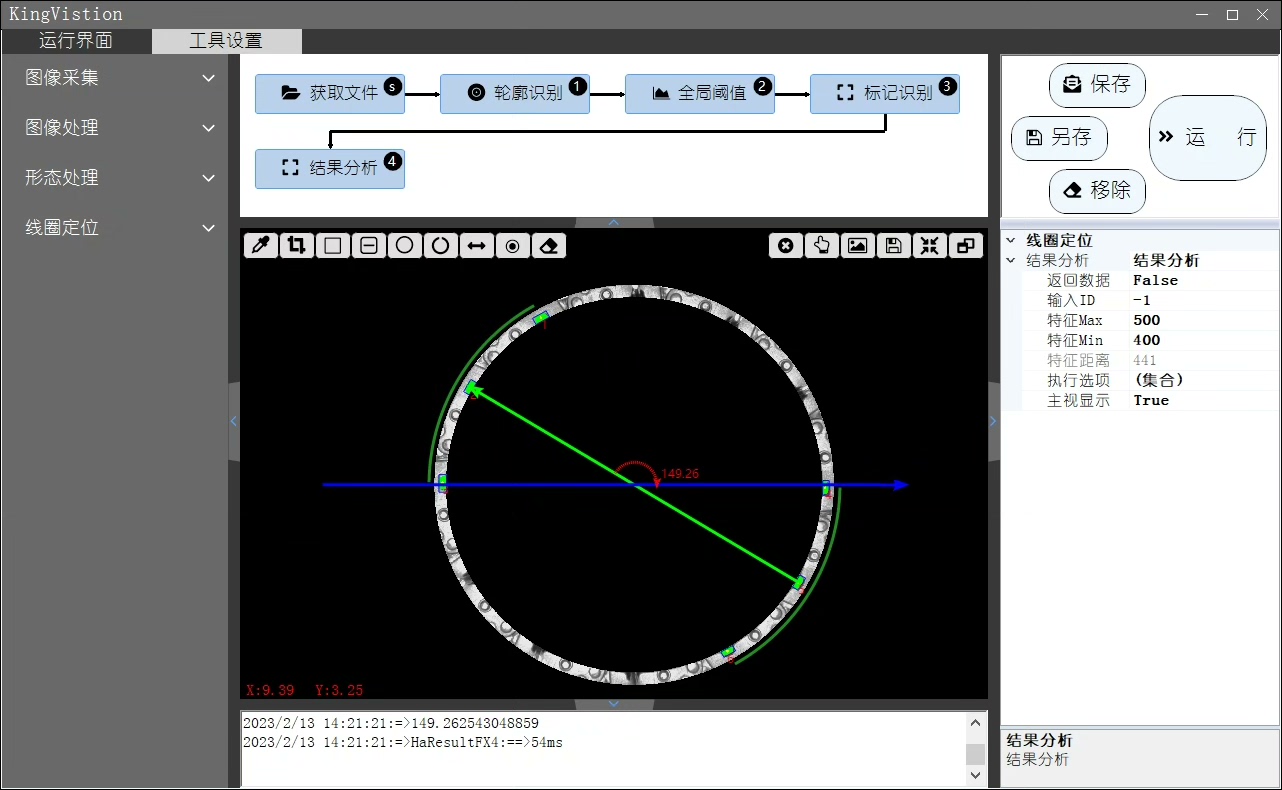1282x790 pixels.
Task: Edit the 特征Max value 500
Action: (x=1204, y=321)
